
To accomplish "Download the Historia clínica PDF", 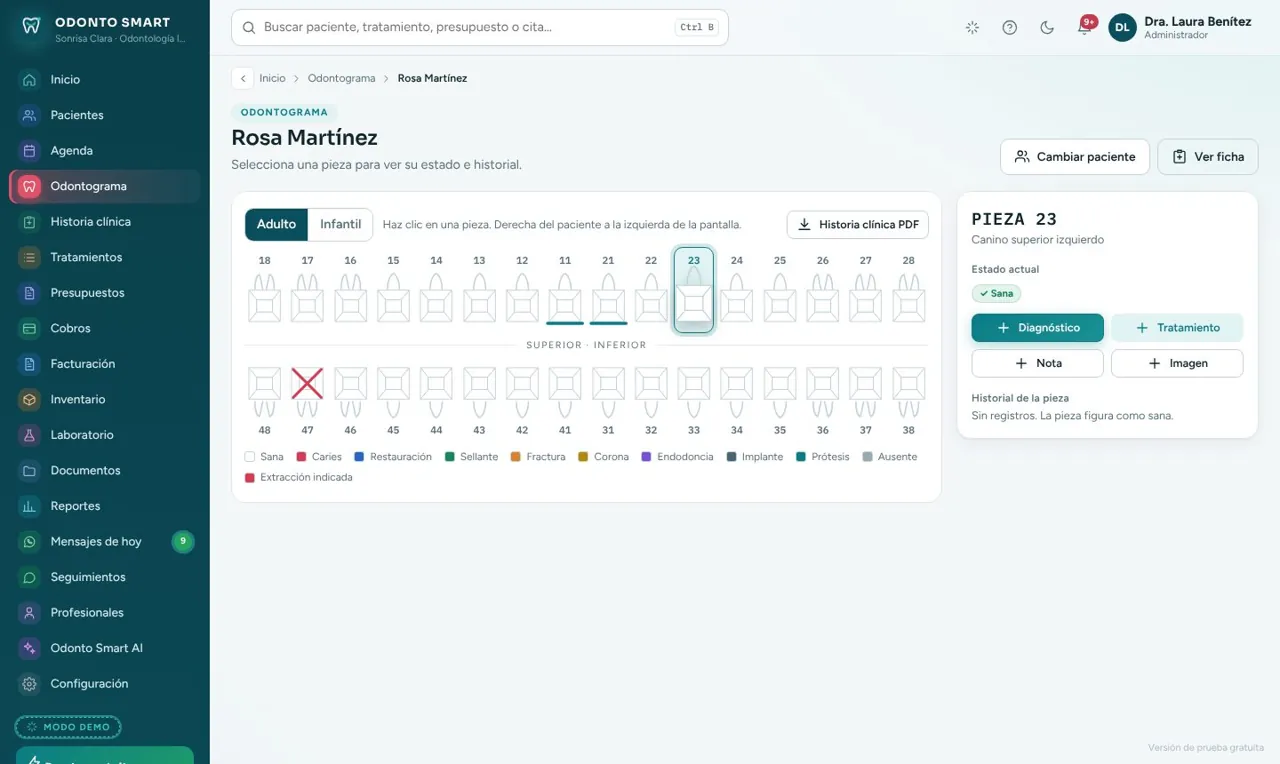I will pos(858,225).
